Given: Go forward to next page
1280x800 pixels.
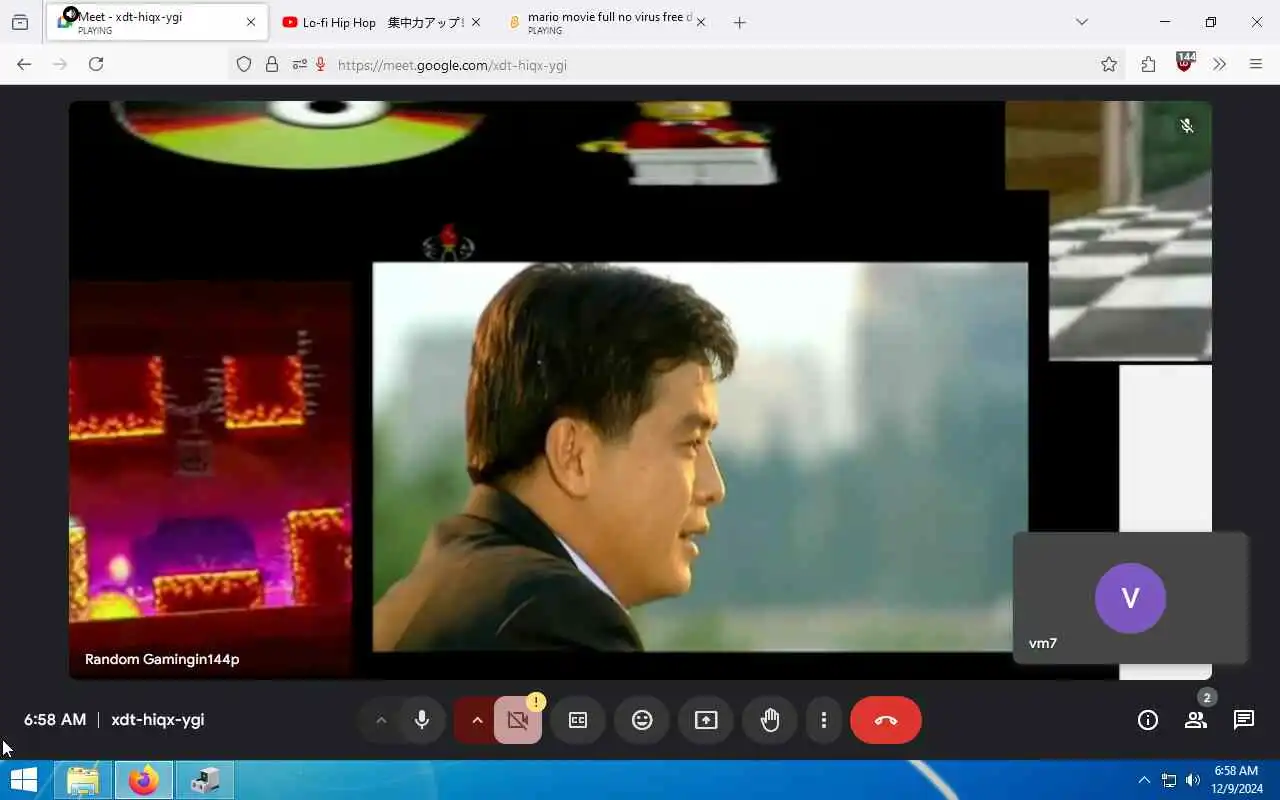Looking at the screenshot, I should pyautogui.click(x=60, y=64).
